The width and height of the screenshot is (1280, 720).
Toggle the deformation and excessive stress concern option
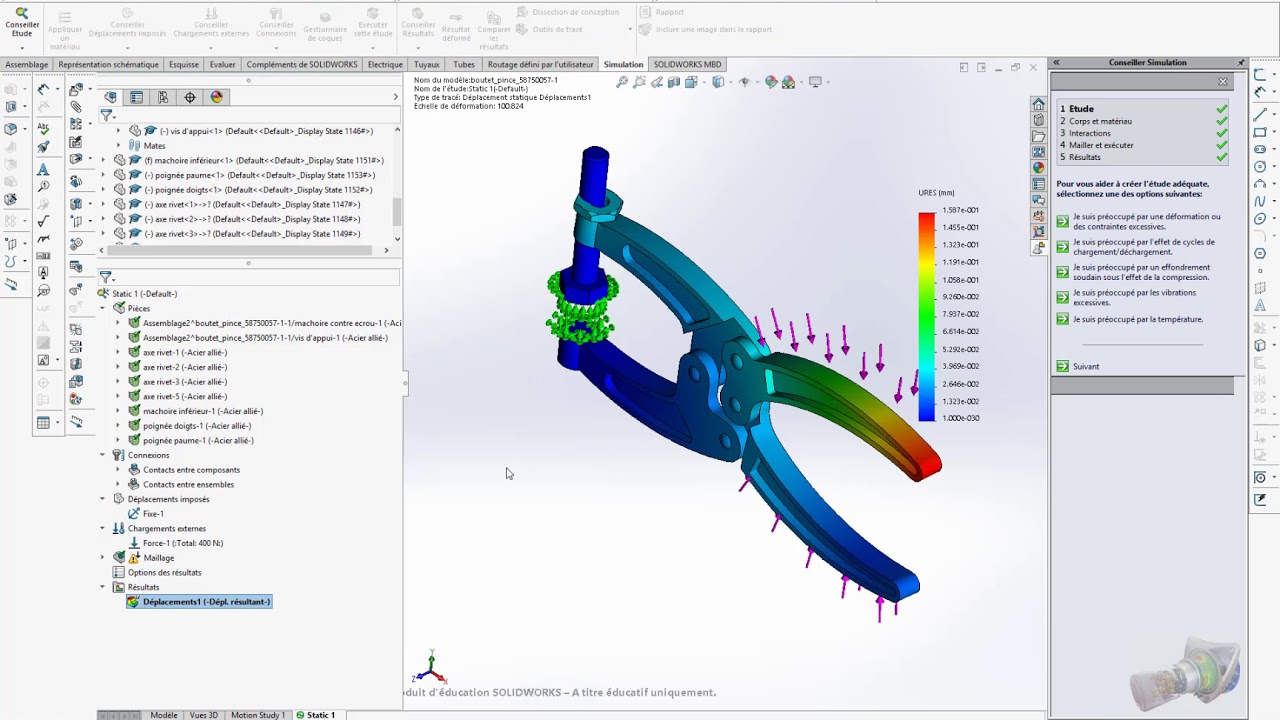pyautogui.click(x=1063, y=221)
